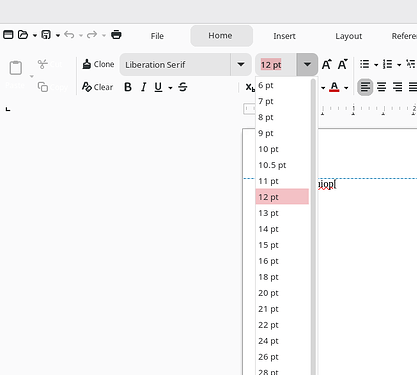Toggle Align Right paragraph alignment

click(x=397, y=87)
